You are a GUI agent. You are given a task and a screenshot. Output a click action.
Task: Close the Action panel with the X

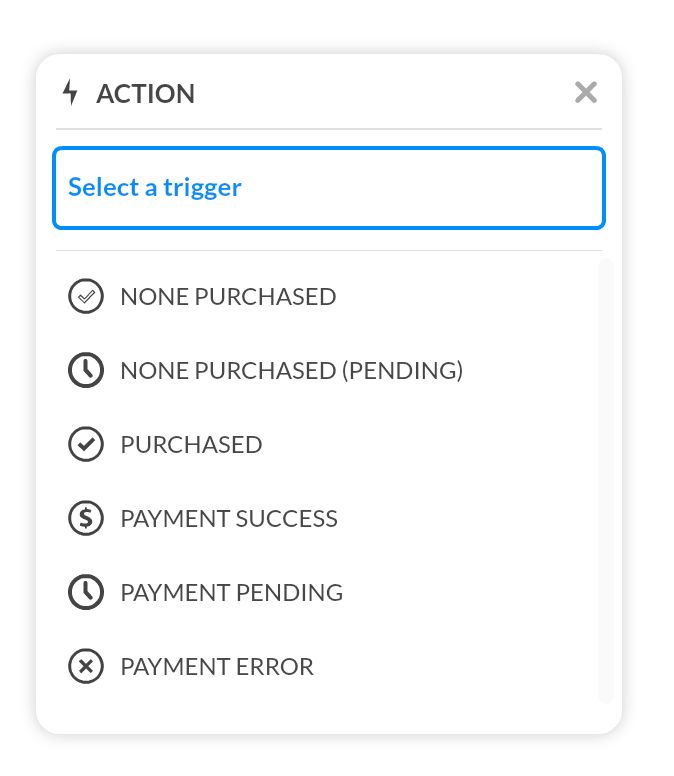click(x=586, y=93)
